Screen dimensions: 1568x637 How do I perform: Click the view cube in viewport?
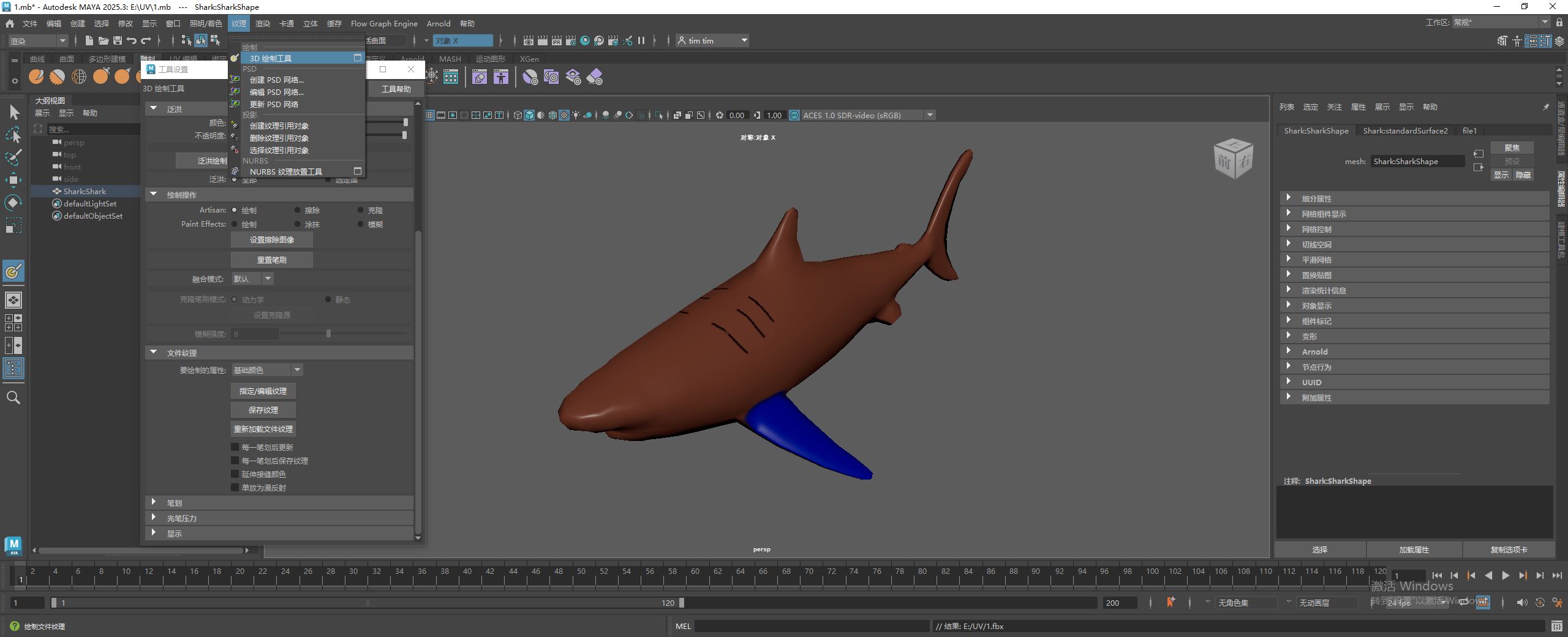coord(1233,159)
